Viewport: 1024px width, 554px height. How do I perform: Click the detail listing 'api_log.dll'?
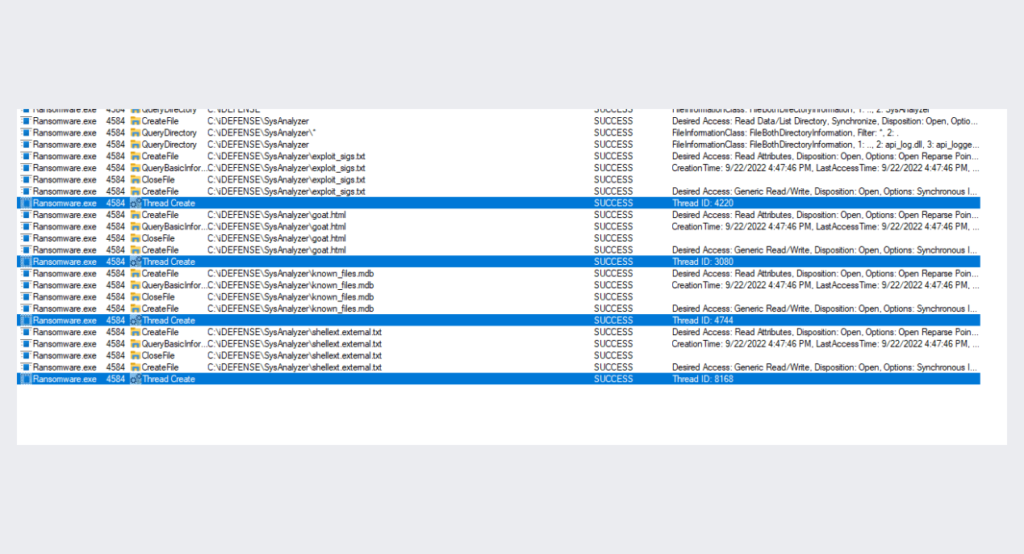[x=825, y=144]
